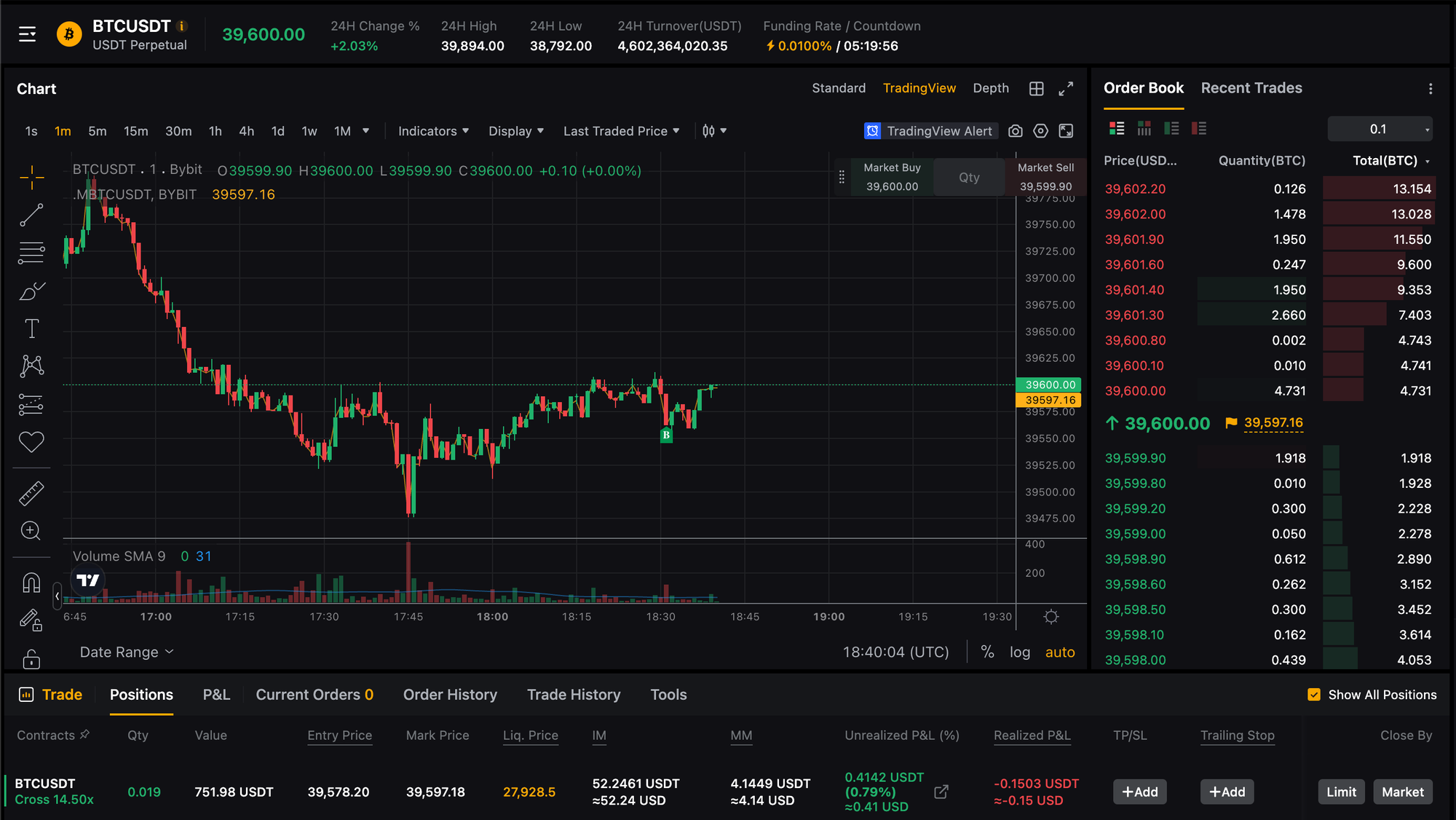
Task: Open the Order History tab
Action: click(450, 695)
